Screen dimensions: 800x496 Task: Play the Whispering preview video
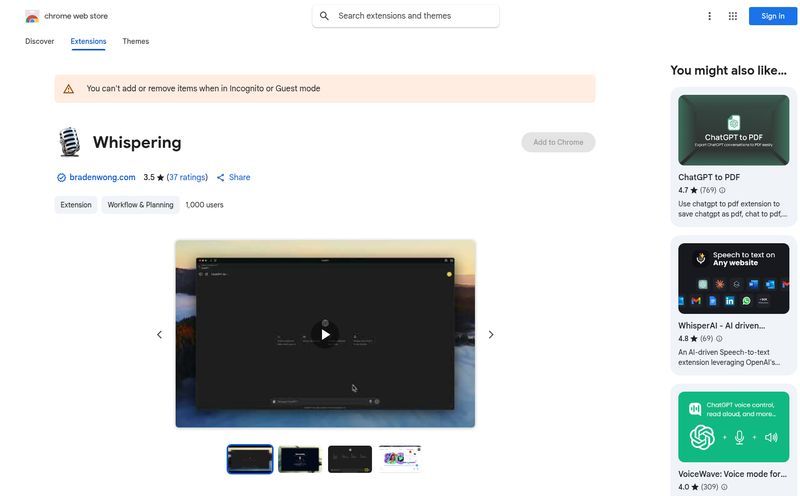[325, 334]
